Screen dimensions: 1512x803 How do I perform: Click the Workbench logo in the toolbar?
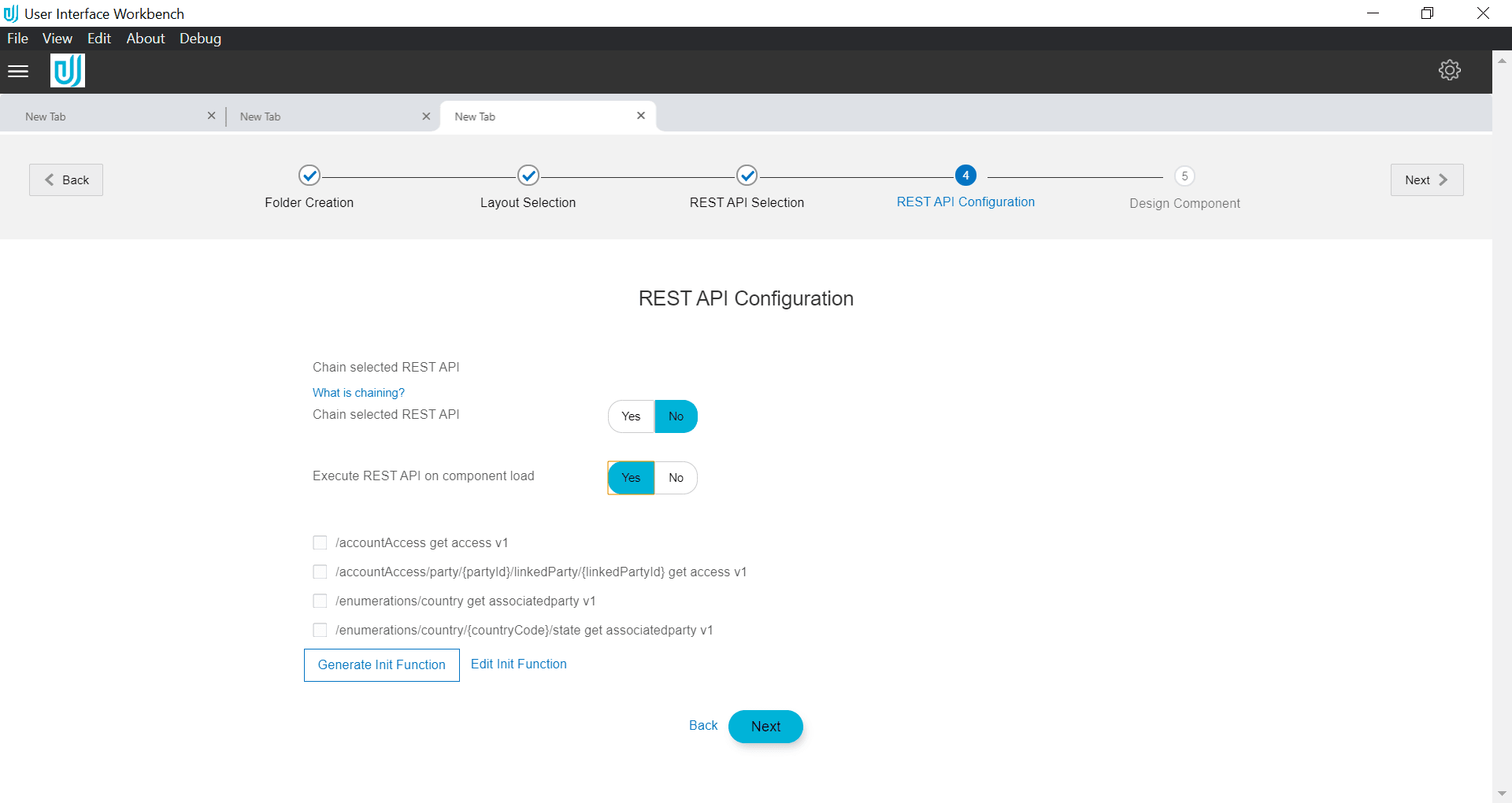(67, 70)
